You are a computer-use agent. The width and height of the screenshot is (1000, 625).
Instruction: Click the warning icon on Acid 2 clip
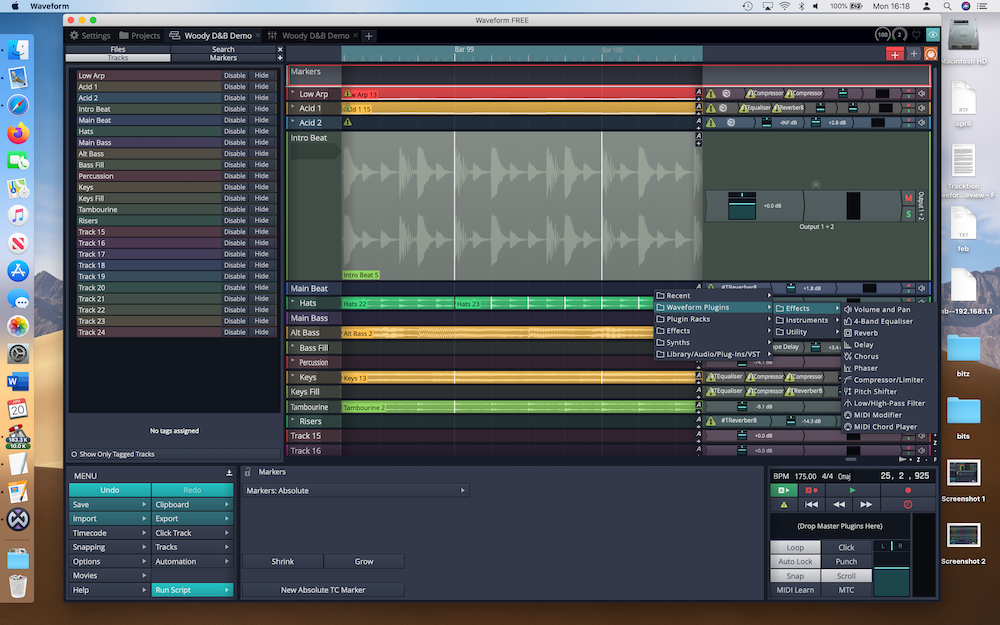(x=348, y=122)
